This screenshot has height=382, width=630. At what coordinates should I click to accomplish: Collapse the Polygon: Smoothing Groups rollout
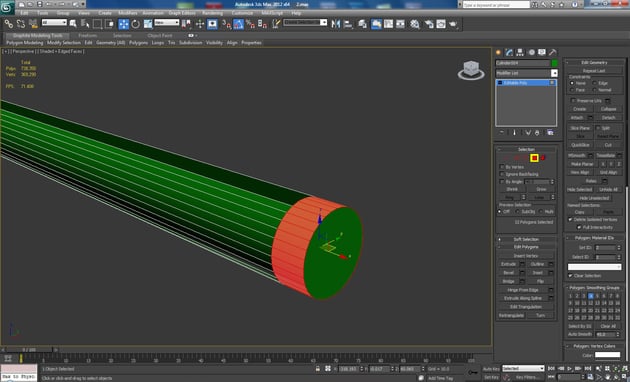click(594, 288)
